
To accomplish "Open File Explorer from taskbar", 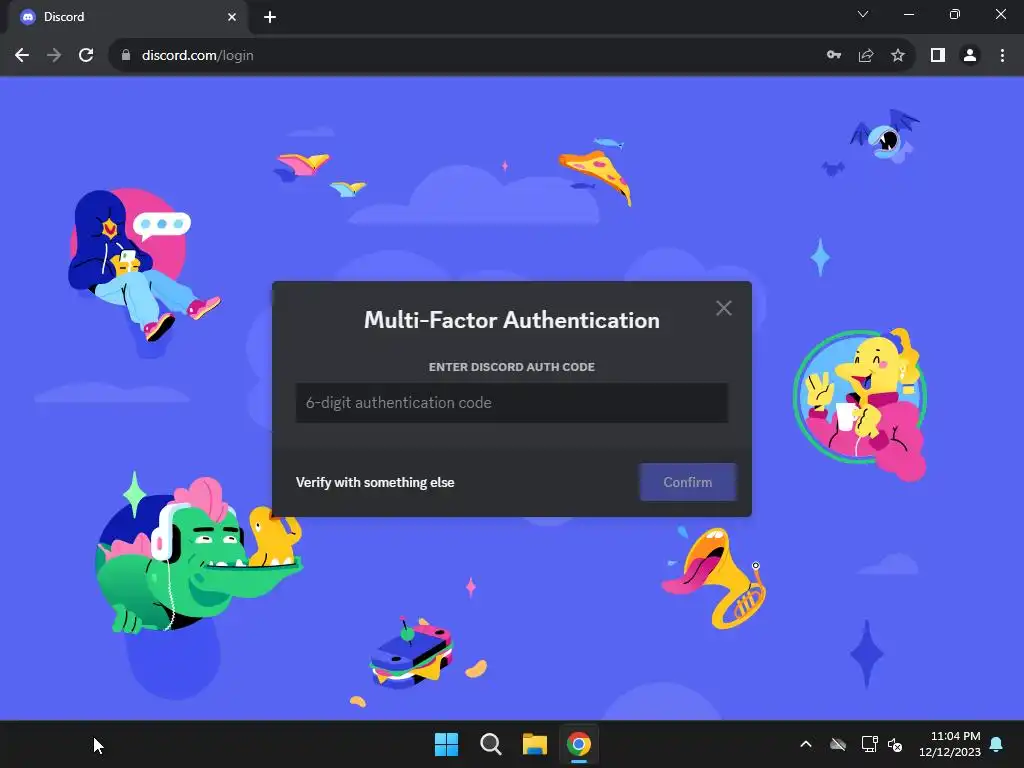I will coord(535,744).
